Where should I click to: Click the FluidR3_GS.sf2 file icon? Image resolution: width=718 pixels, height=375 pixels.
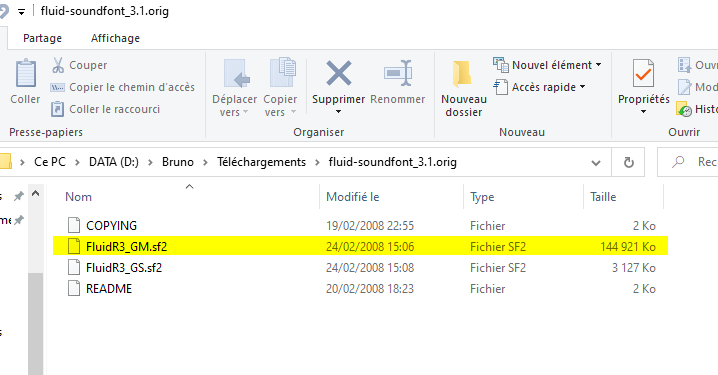[x=74, y=267]
